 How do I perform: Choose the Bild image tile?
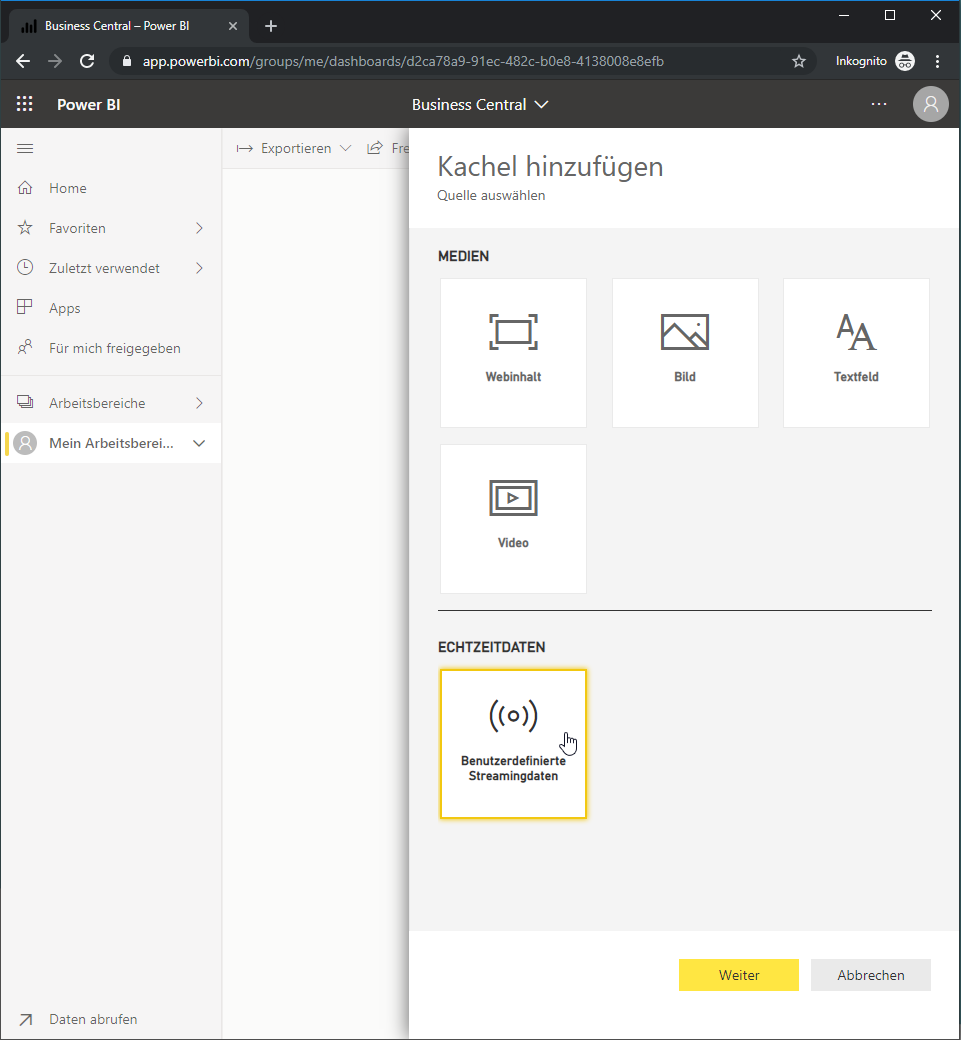point(685,353)
